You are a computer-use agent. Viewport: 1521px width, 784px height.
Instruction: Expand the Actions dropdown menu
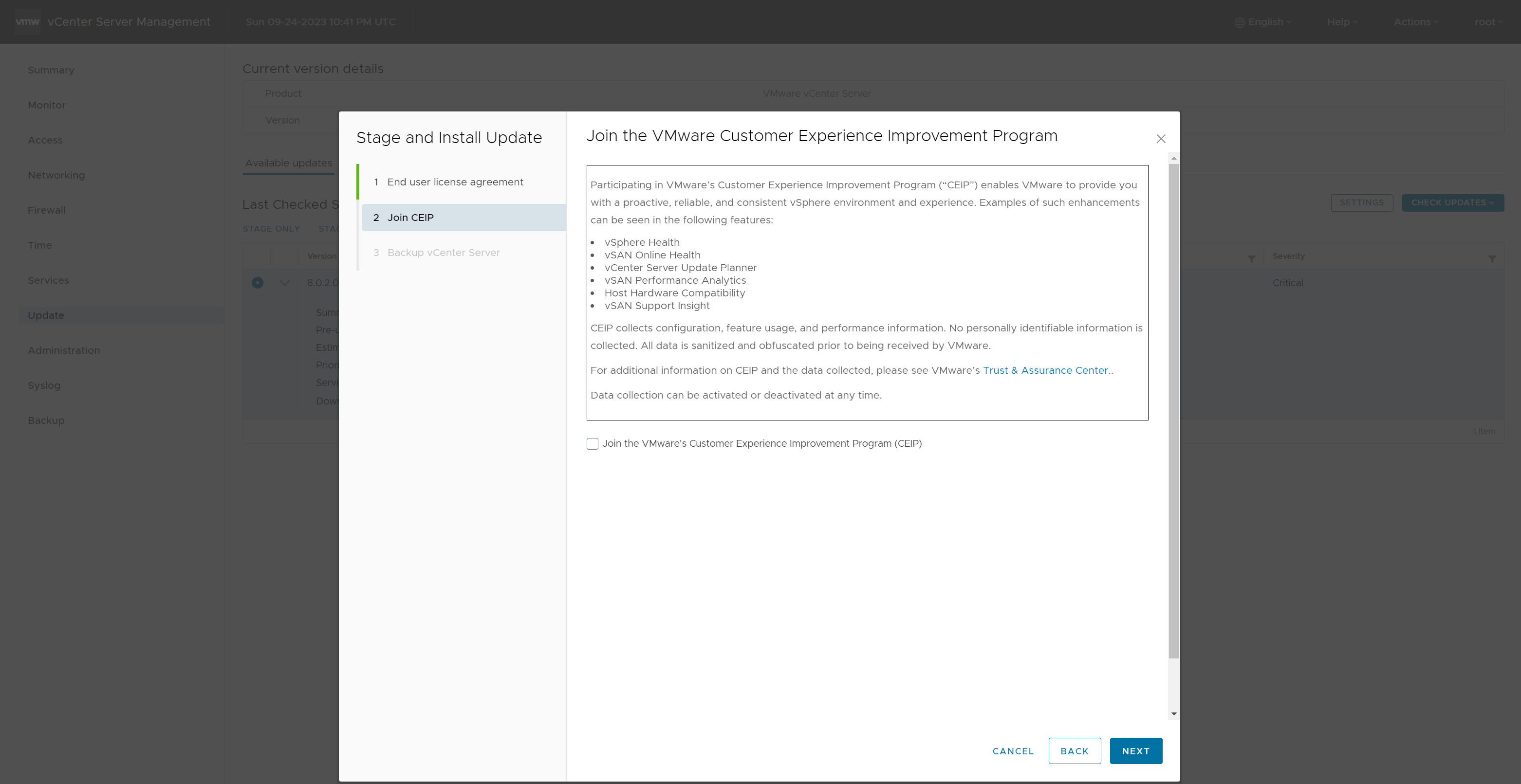(1416, 22)
